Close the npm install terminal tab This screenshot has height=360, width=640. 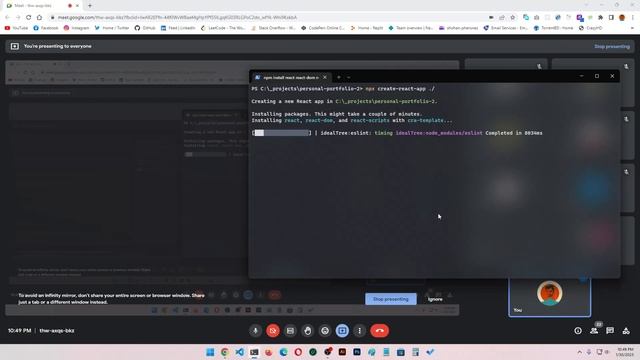(x=325, y=77)
